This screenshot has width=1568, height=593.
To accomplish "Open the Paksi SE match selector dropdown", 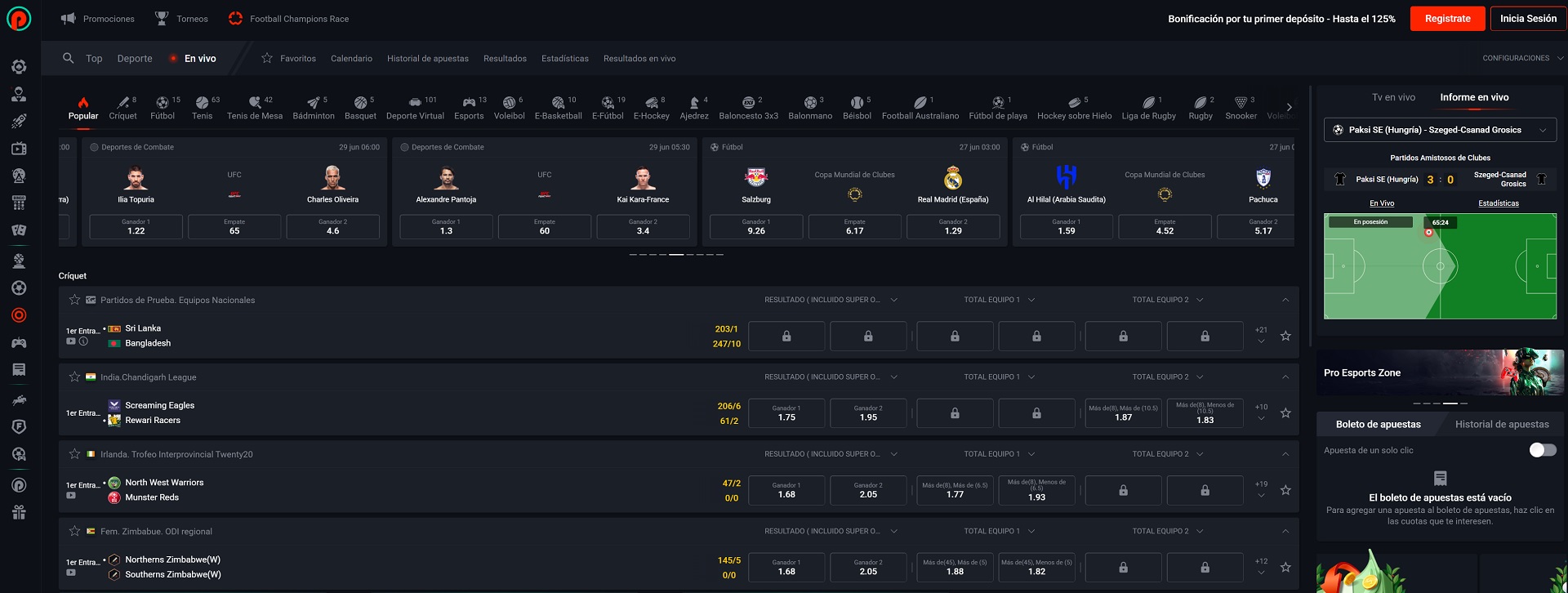I will [x=1440, y=130].
